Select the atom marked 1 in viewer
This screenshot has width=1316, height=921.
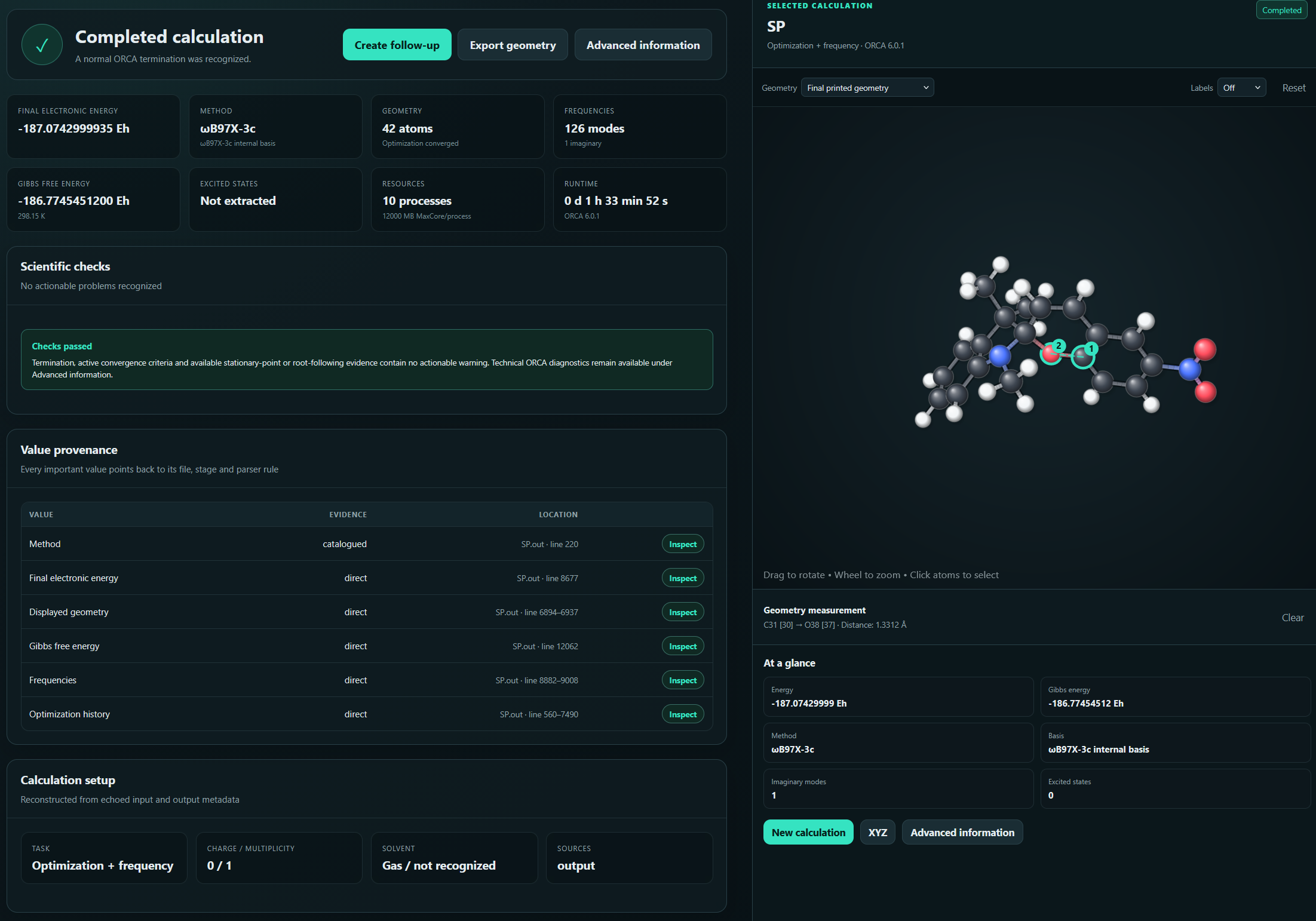pyautogui.click(x=1081, y=357)
